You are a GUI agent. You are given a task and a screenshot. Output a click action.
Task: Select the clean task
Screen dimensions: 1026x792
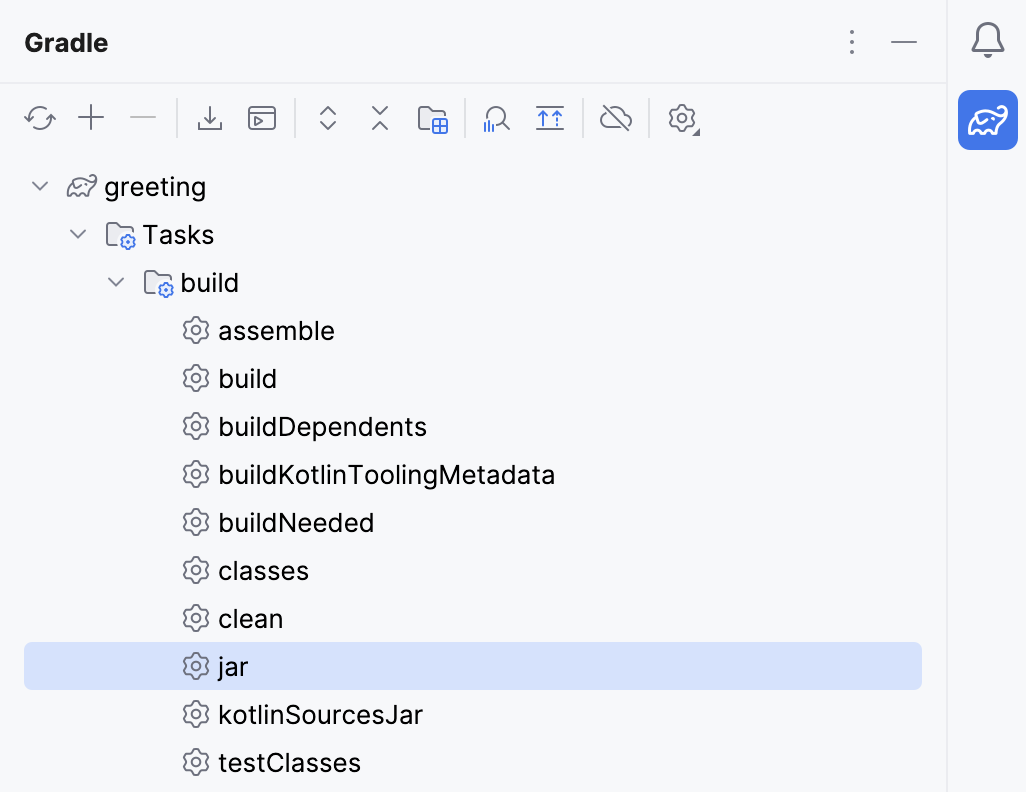250,618
